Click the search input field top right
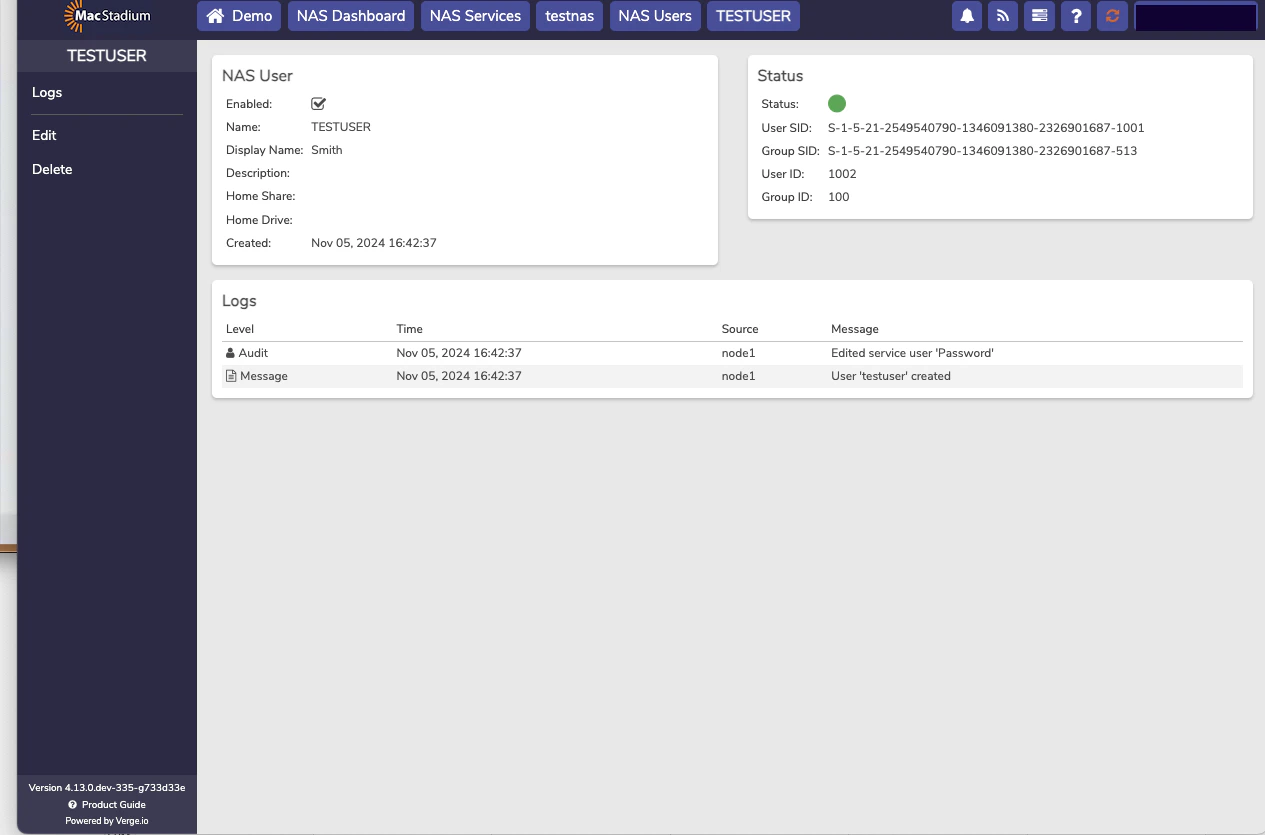This screenshot has width=1265, height=835. tap(1195, 16)
